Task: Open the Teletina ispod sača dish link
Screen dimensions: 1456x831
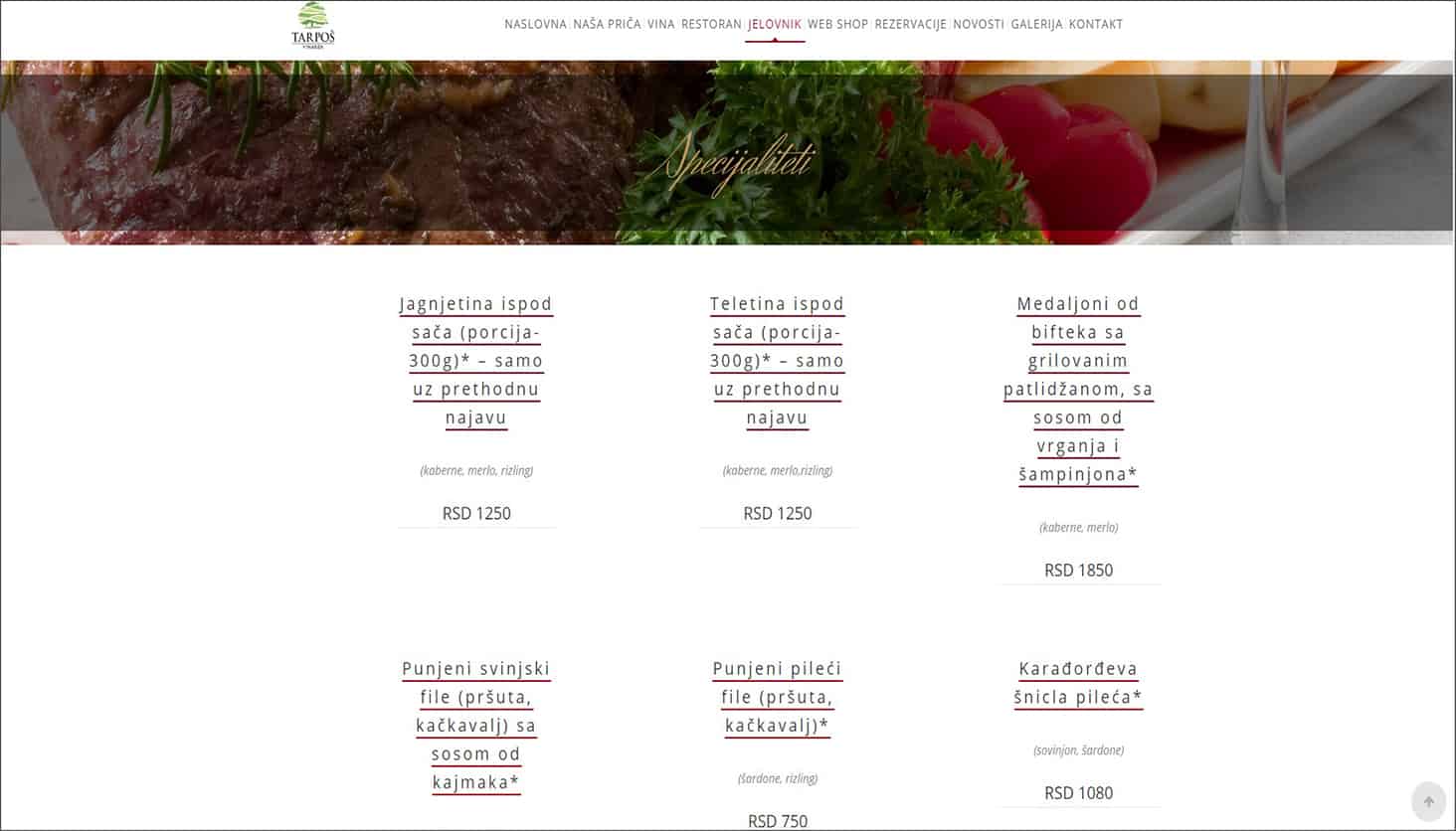Action: [778, 361]
